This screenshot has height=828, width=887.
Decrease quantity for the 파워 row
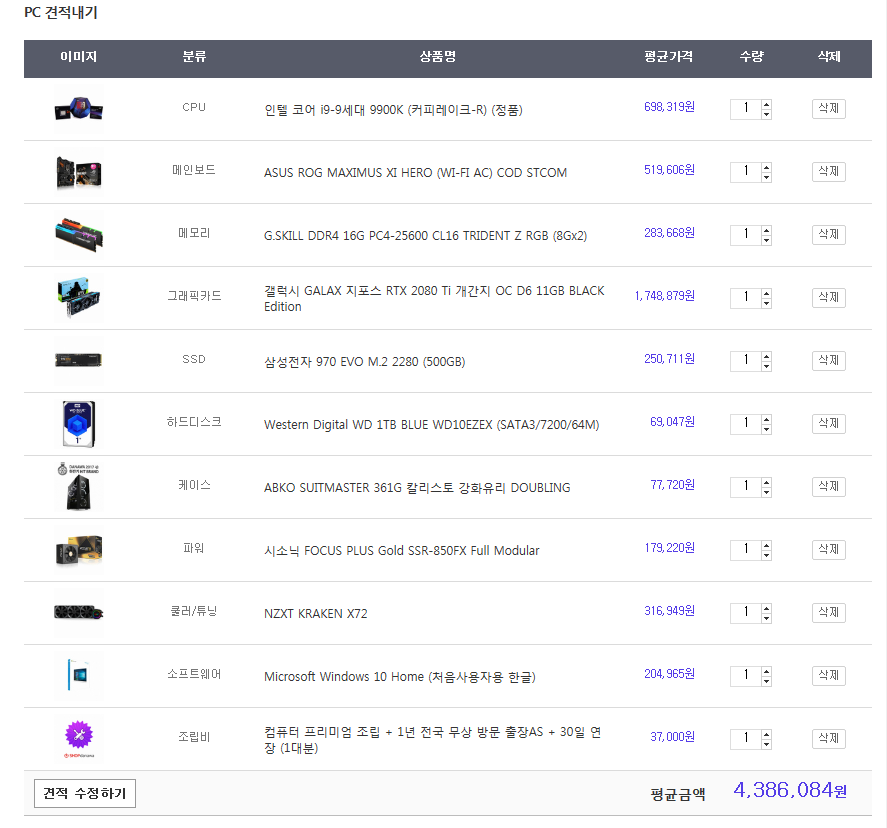[766, 555]
